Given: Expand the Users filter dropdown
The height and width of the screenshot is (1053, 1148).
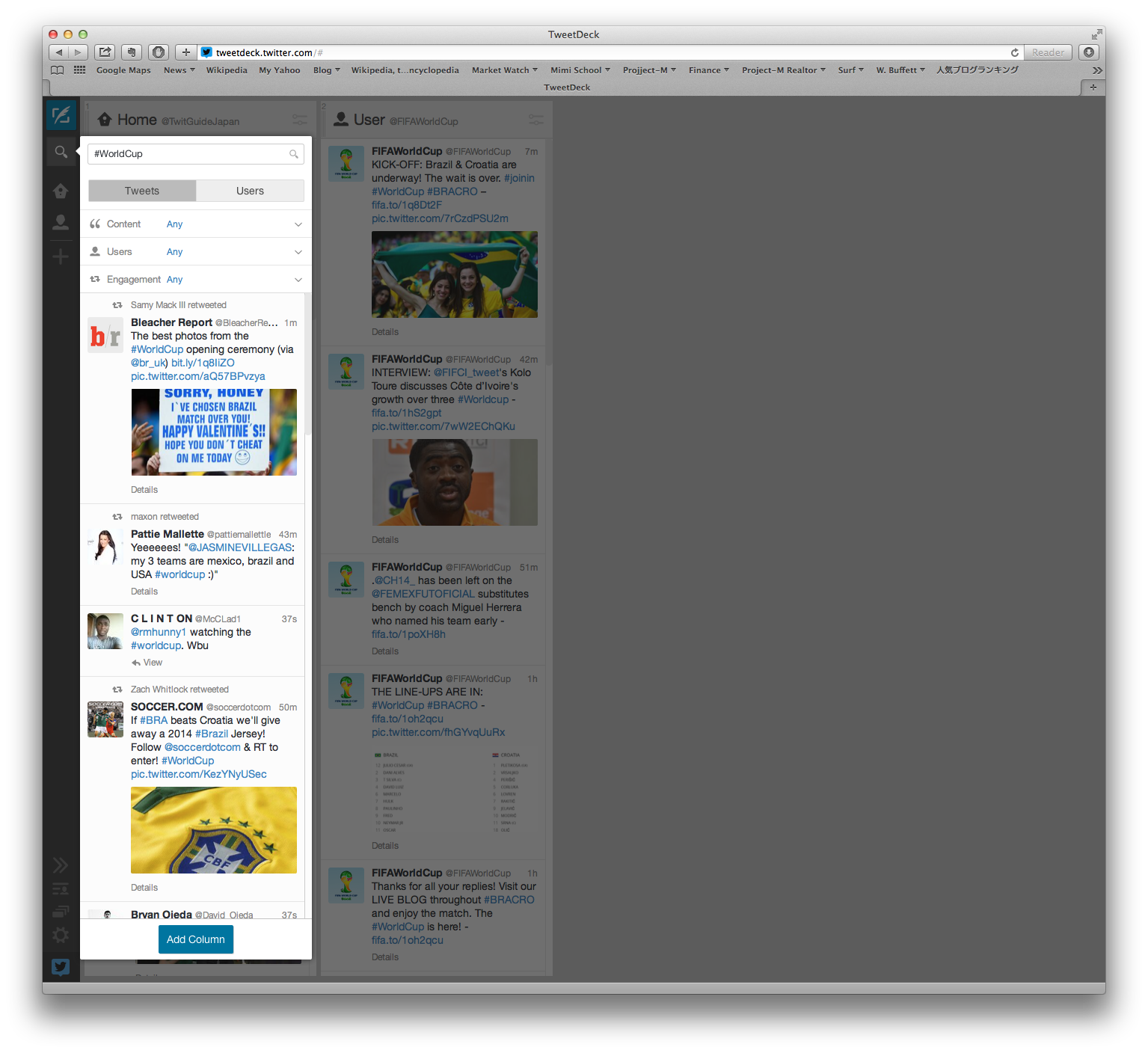Looking at the screenshot, I should (x=196, y=252).
